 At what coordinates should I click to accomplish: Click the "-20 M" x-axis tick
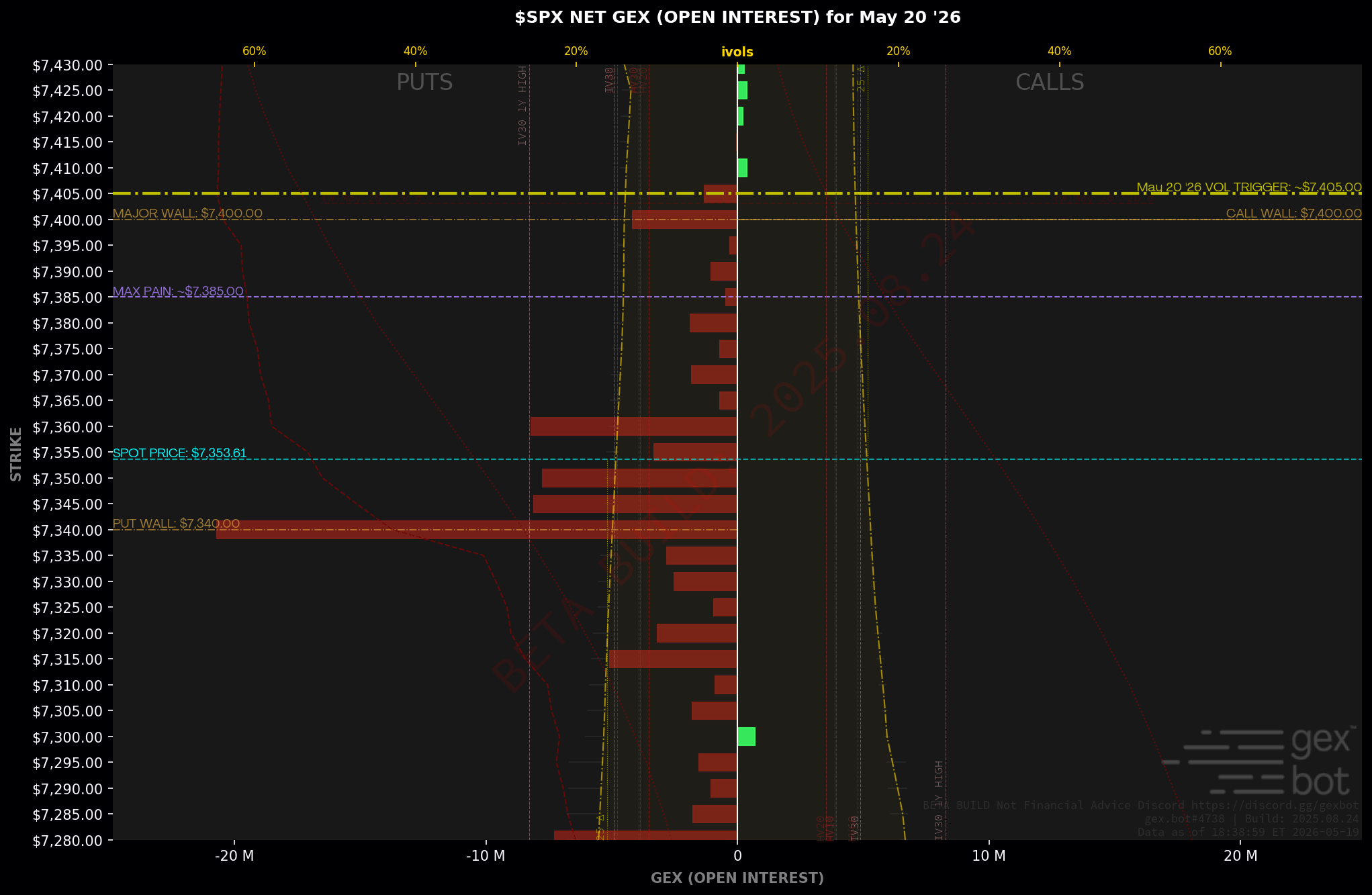[x=234, y=855]
